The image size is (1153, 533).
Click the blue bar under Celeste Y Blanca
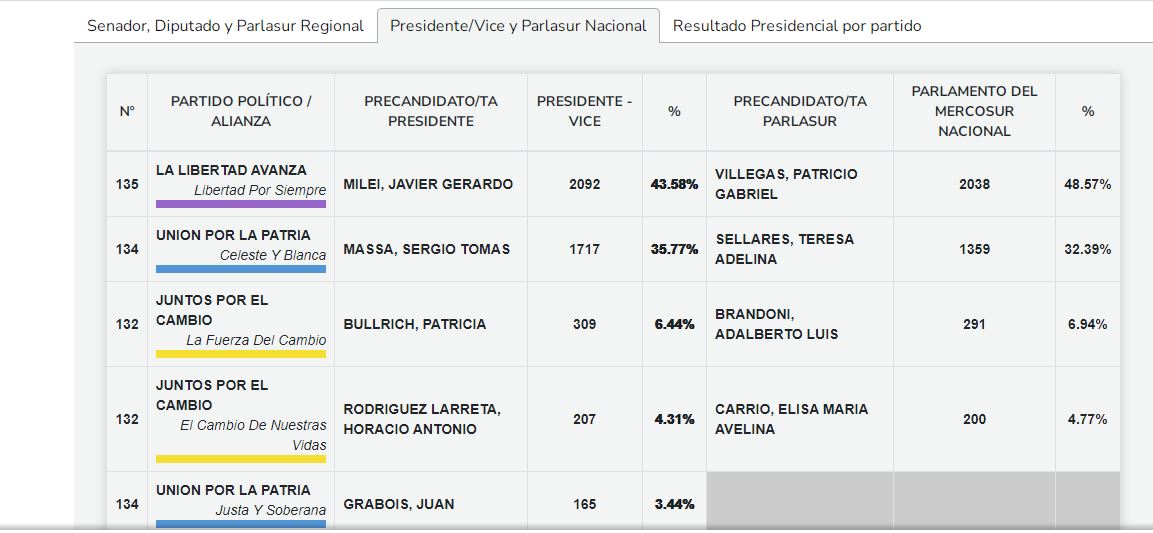click(241, 269)
